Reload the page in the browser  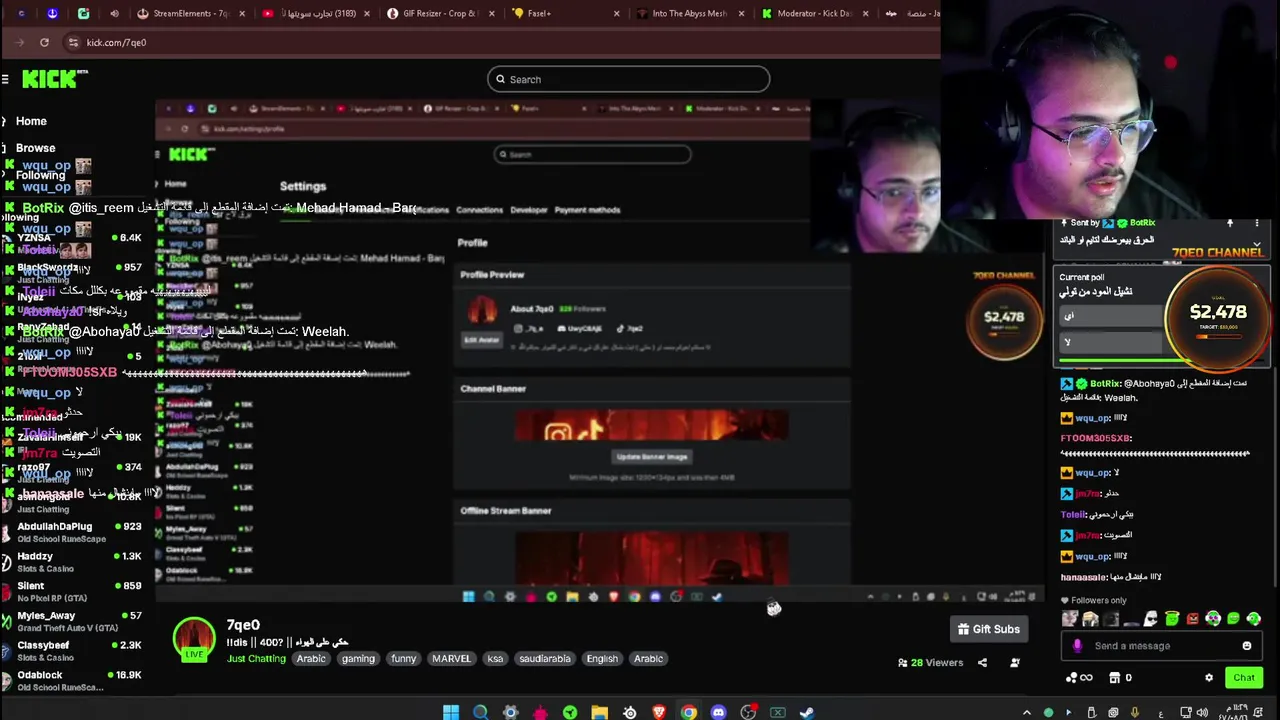[x=44, y=42]
